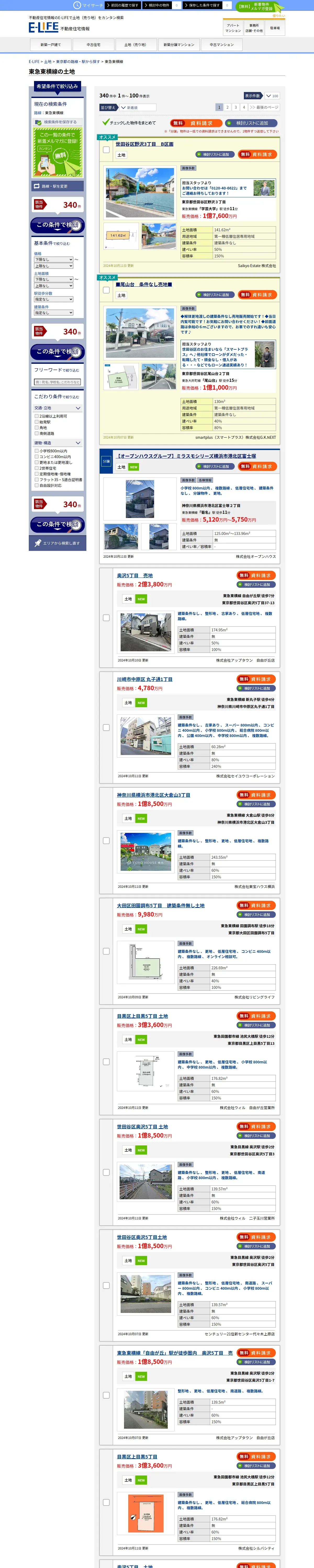The width and height of the screenshot is (314, 1568).
Task: Click 資料請求 for 尾山台 条件なし売地
Action: (x=257, y=295)
